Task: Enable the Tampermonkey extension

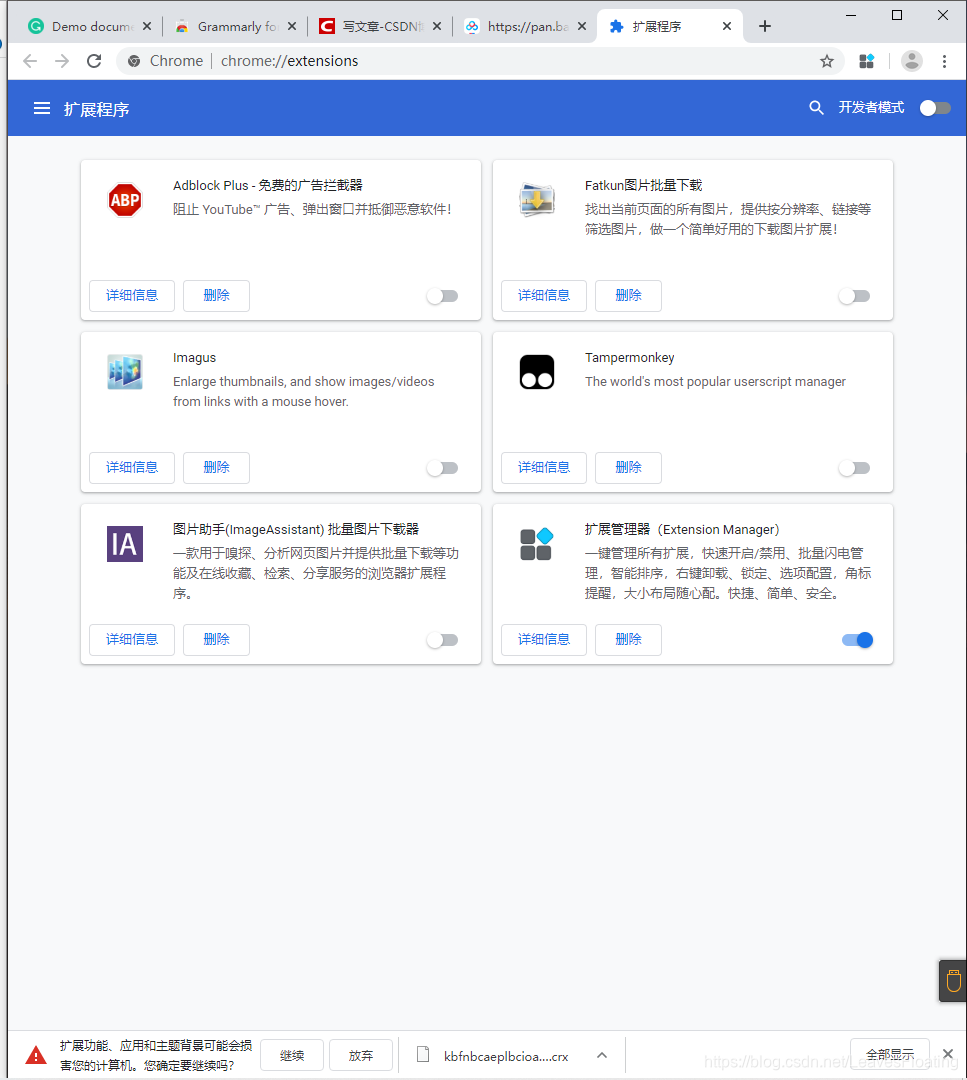Action: tap(854, 468)
